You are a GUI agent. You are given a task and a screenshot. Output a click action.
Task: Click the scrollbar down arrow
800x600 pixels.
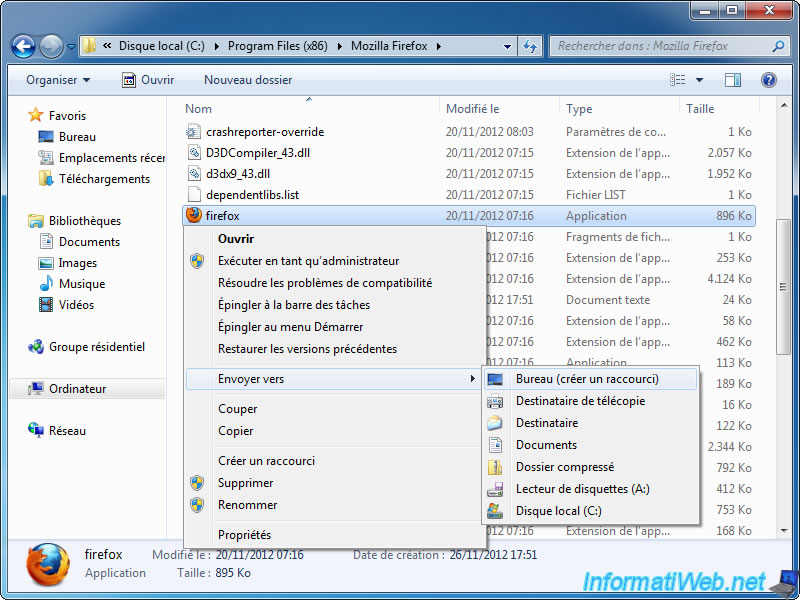point(784,531)
